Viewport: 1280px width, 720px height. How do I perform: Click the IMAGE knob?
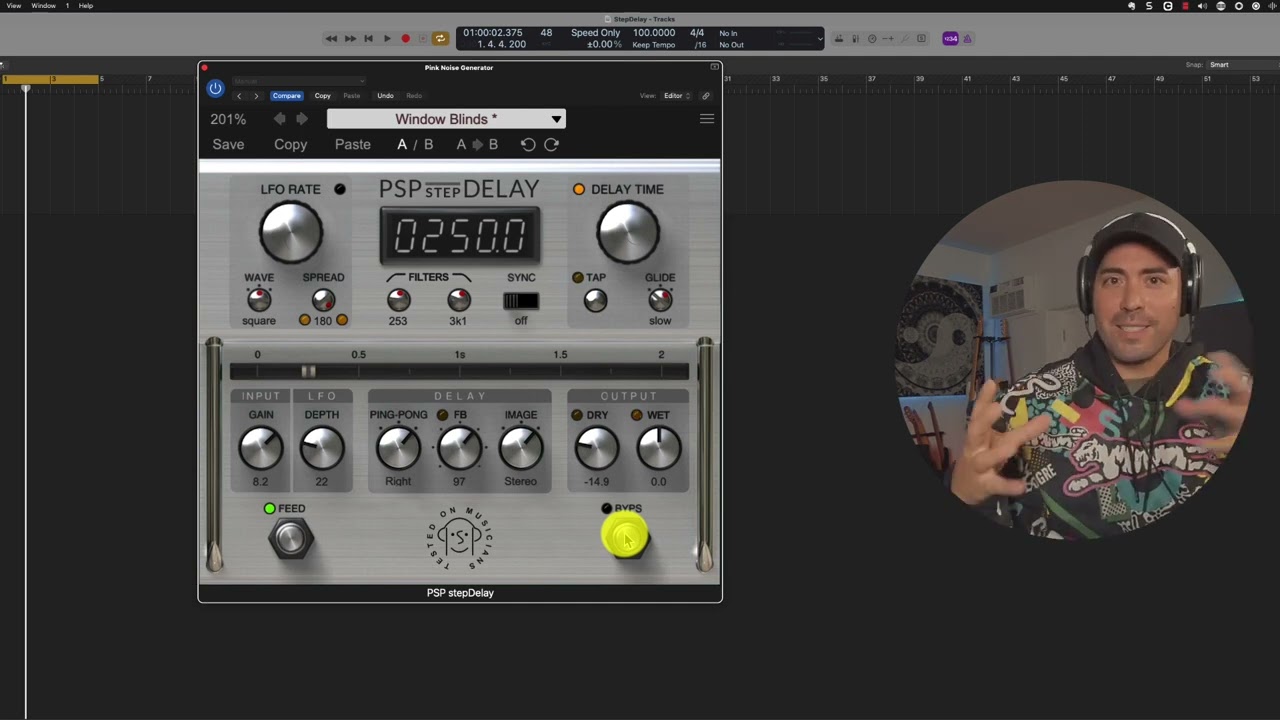(x=521, y=449)
